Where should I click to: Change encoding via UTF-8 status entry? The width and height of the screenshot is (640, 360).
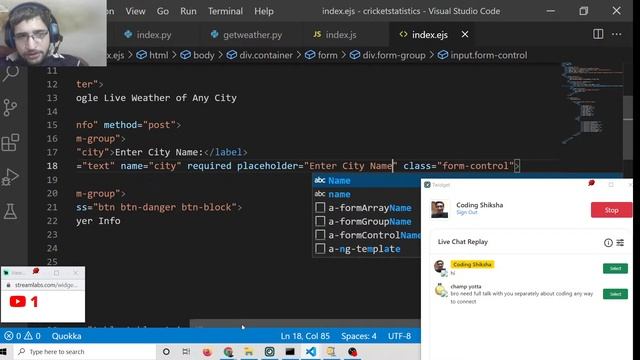pos(399,336)
